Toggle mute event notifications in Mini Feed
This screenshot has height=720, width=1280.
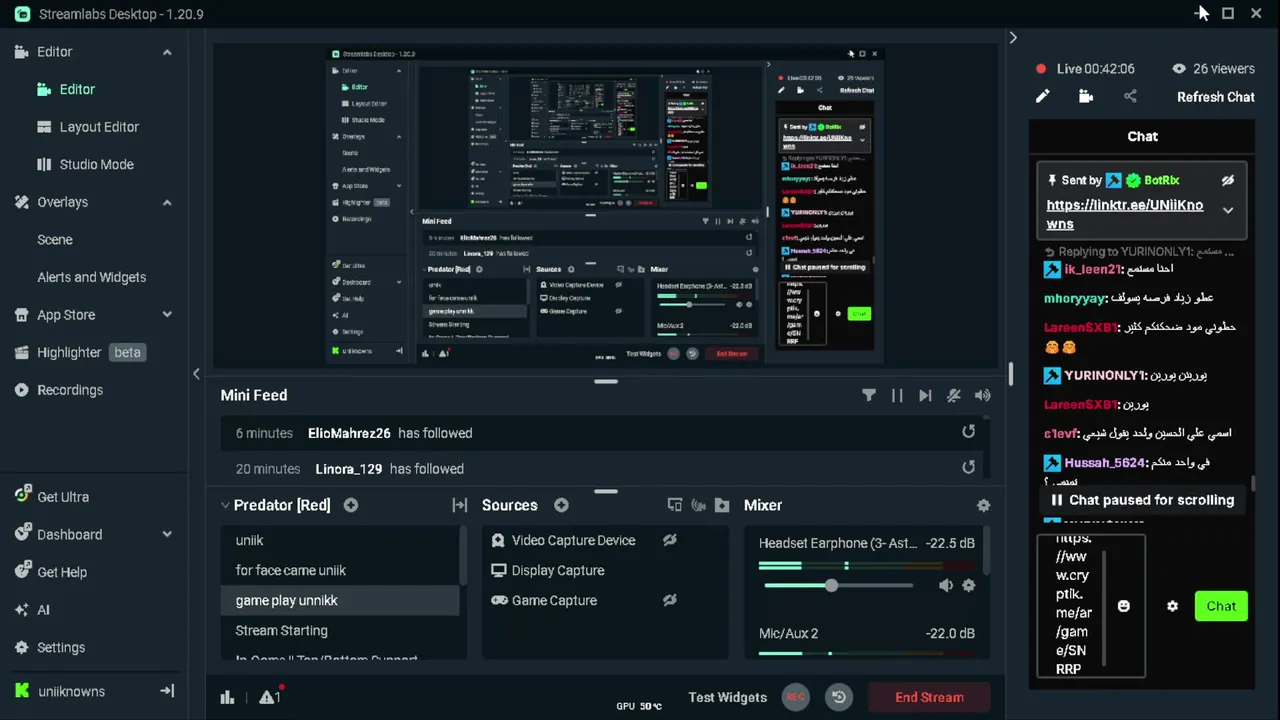tap(954, 395)
